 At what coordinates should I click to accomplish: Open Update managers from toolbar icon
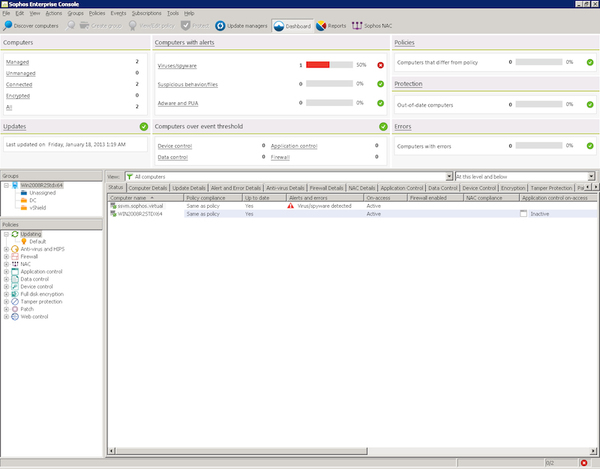click(x=220, y=26)
